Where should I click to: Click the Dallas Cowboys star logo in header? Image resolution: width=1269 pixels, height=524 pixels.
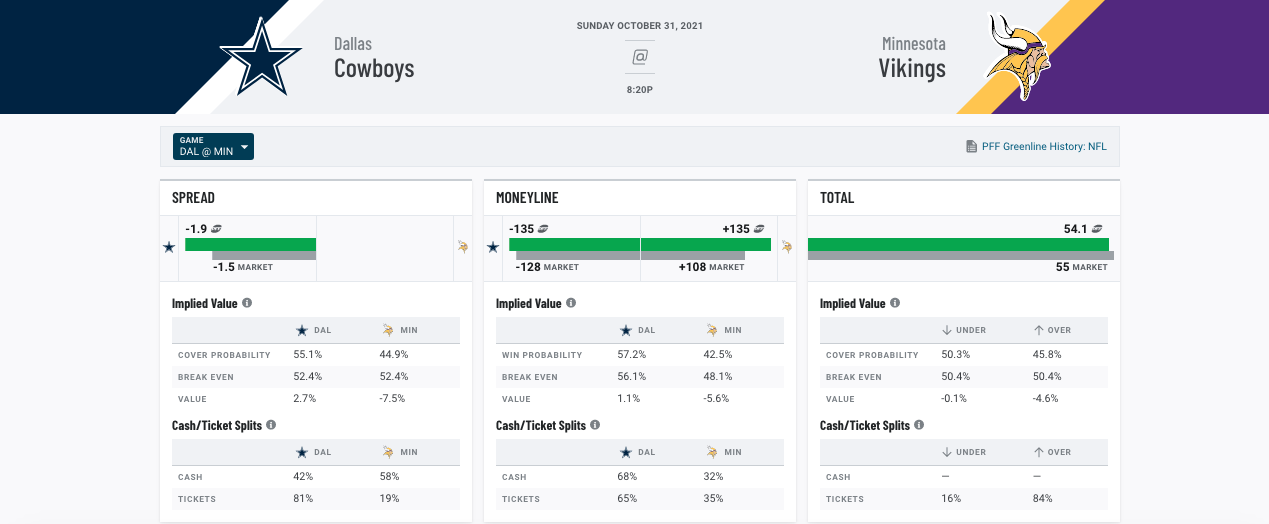click(260, 56)
